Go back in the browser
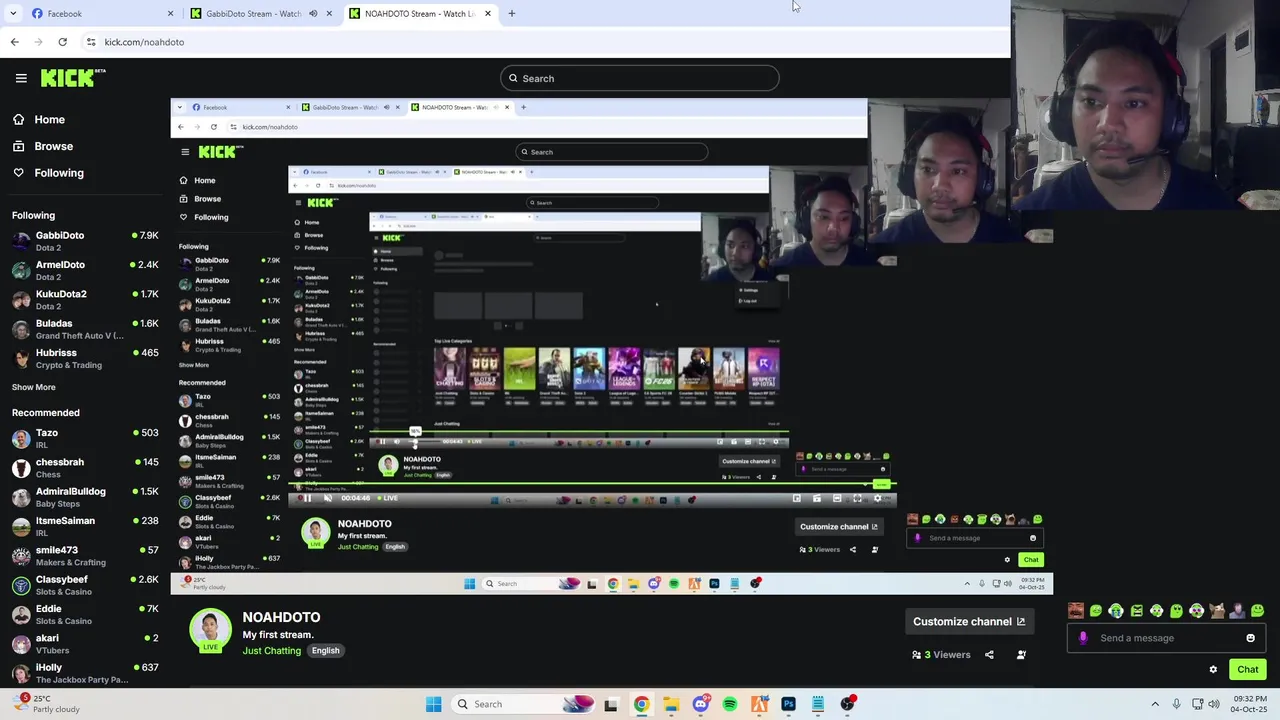 point(14,42)
